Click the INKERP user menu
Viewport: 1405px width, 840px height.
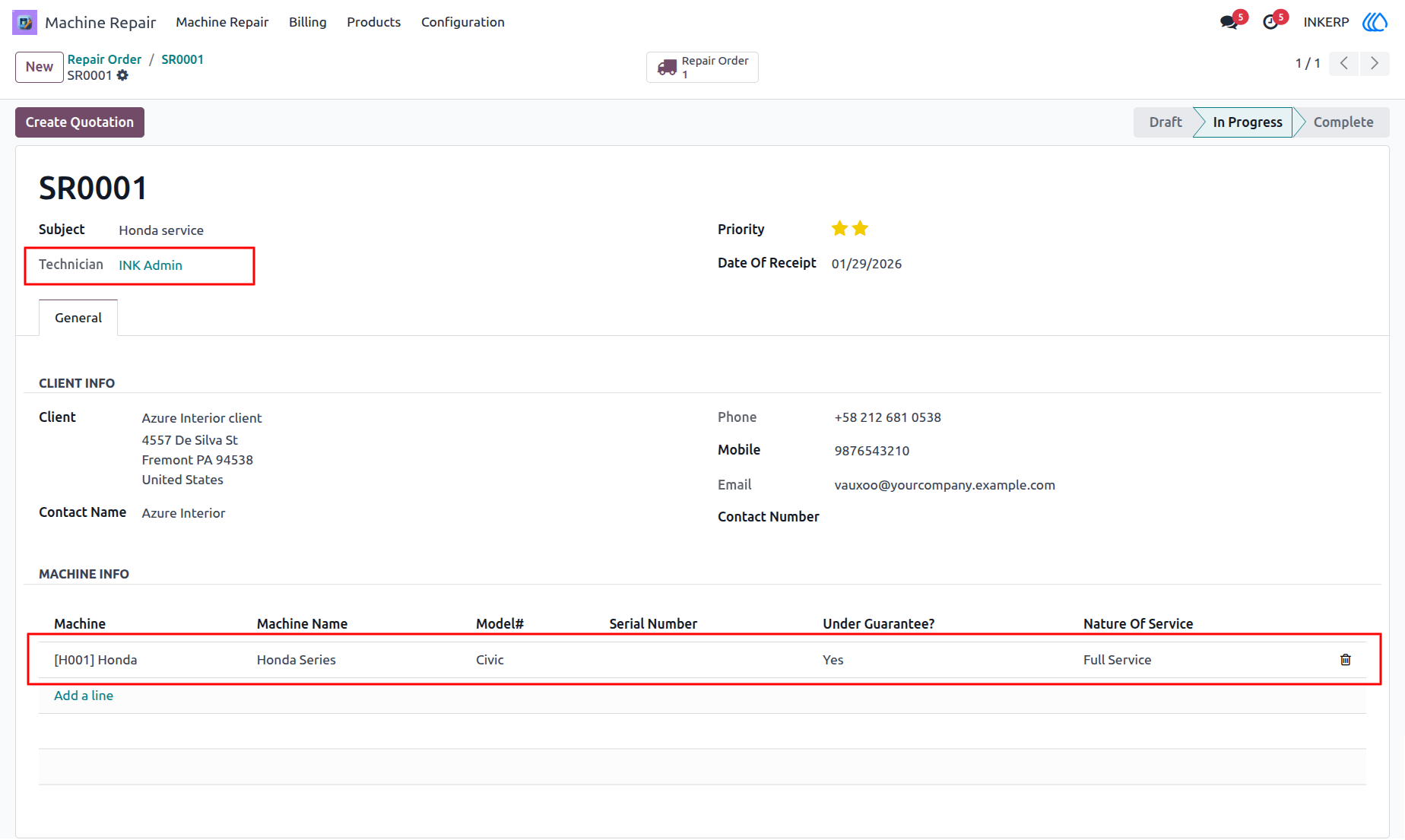(x=1326, y=22)
